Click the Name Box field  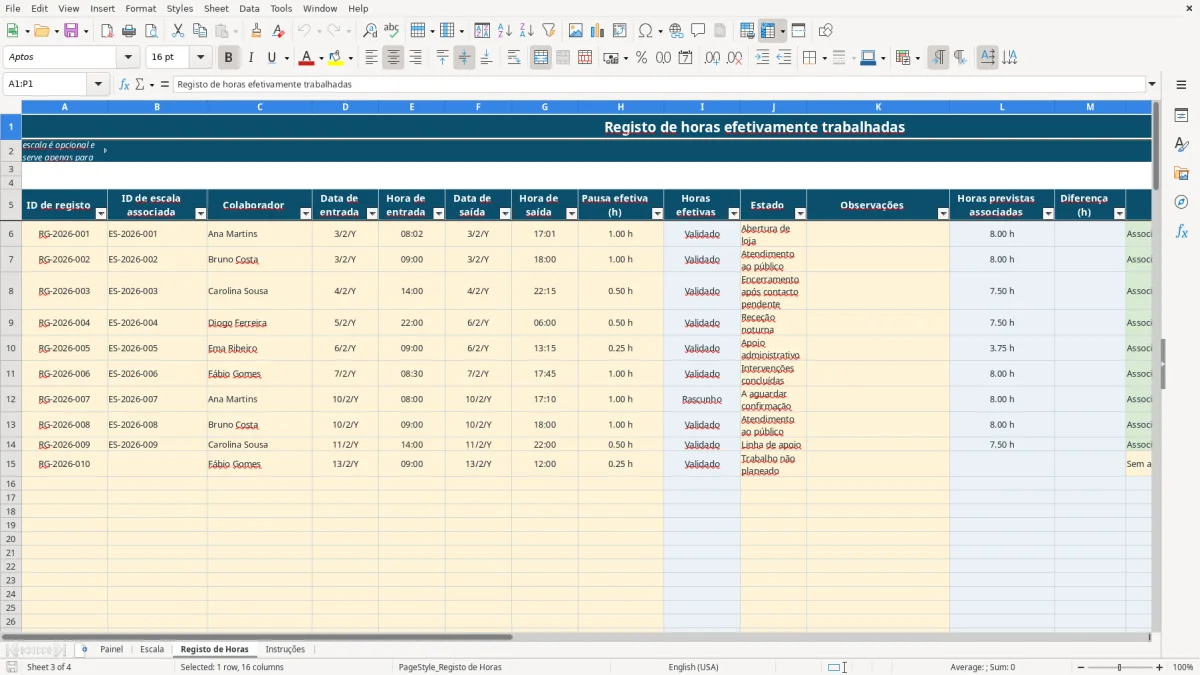[46, 84]
